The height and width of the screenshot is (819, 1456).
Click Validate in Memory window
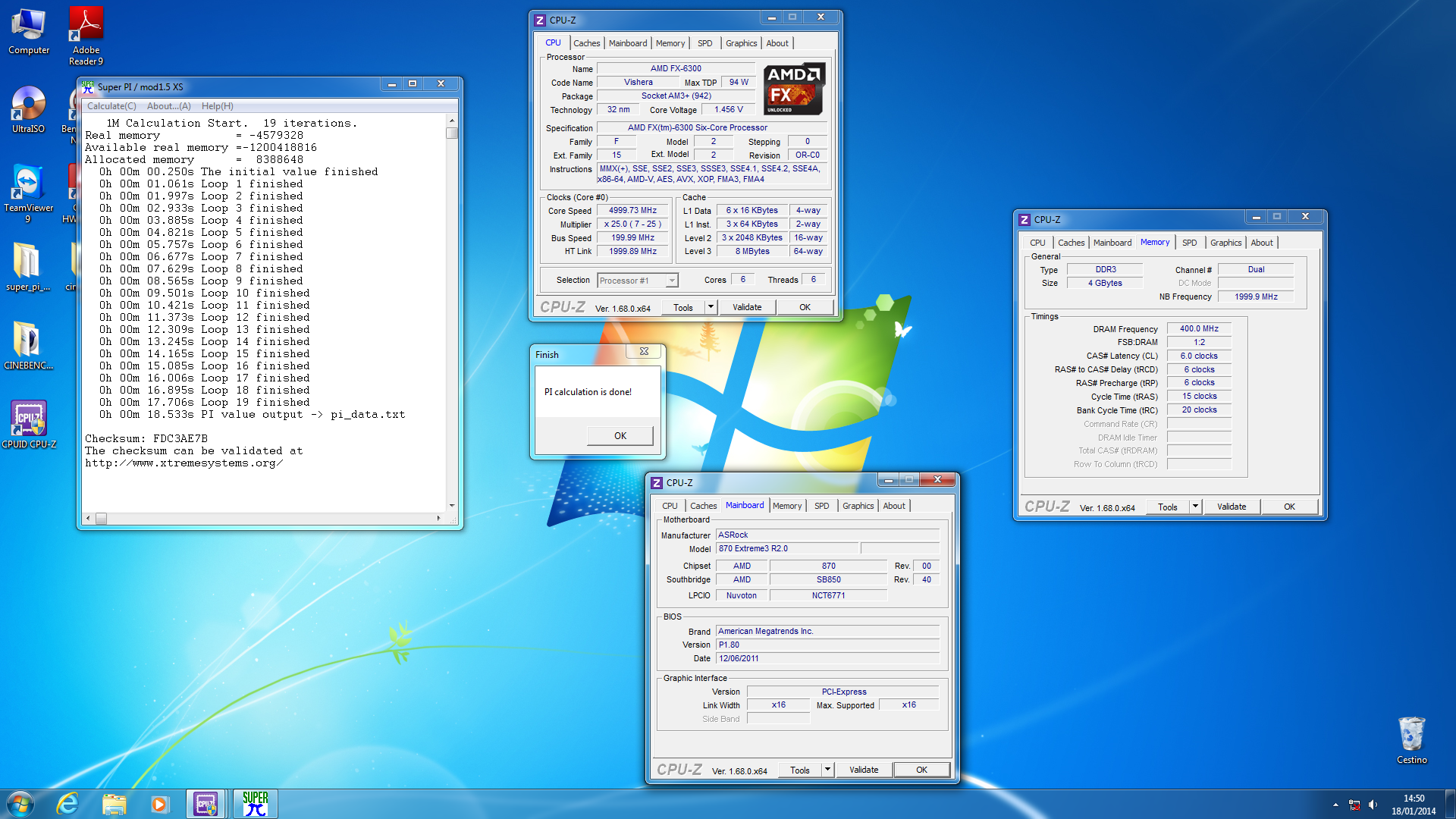(1232, 507)
